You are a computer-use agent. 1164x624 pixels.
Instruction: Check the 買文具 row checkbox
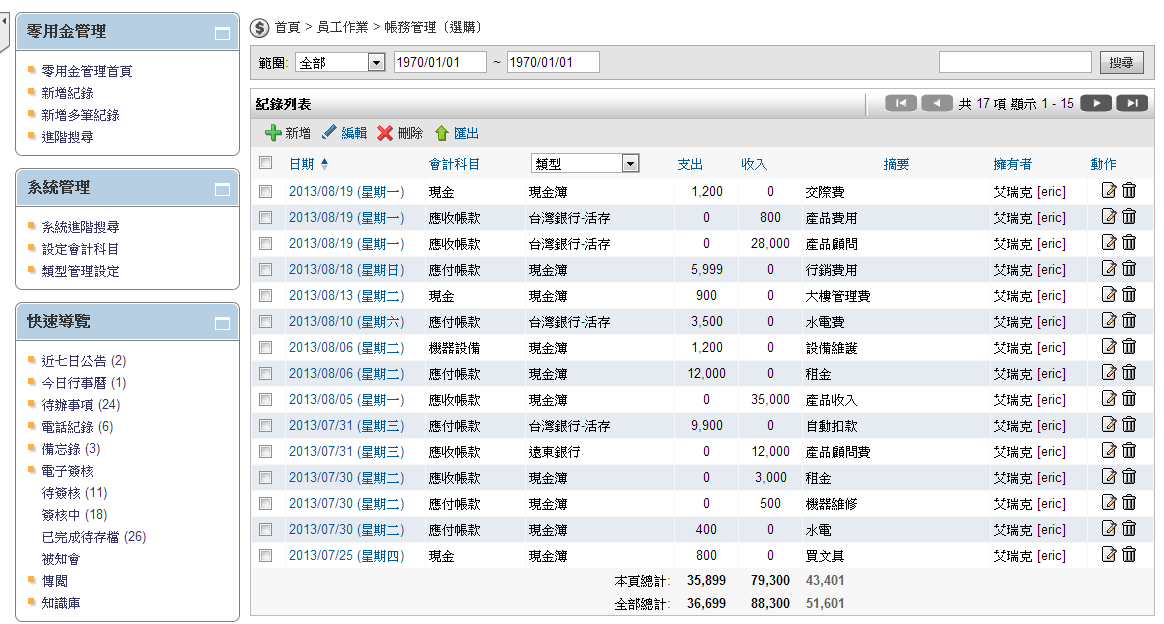coord(265,555)
